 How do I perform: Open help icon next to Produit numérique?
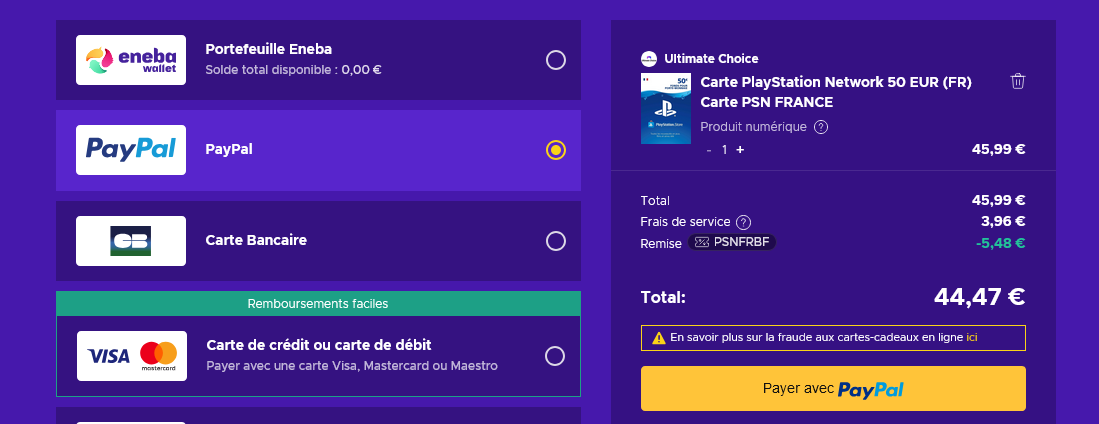coord(821,127)
